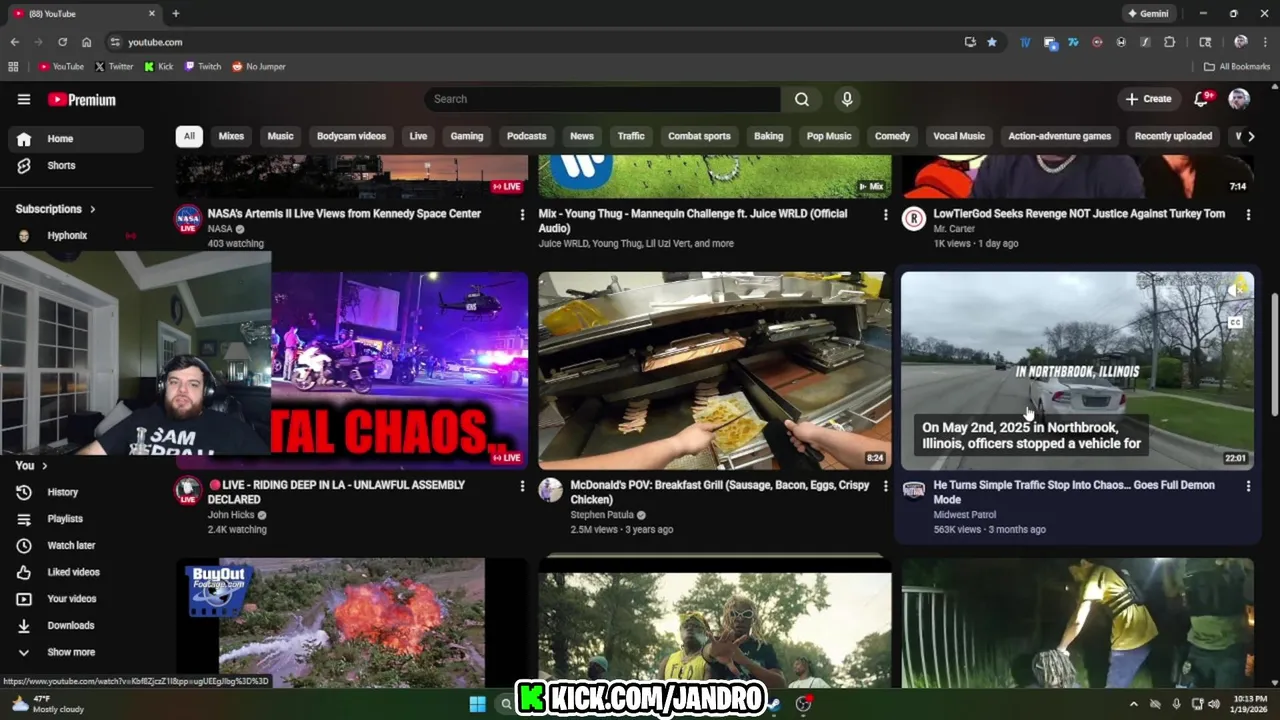Focus the YouTube search field
1280x720 pixels.
coord(602,99)
